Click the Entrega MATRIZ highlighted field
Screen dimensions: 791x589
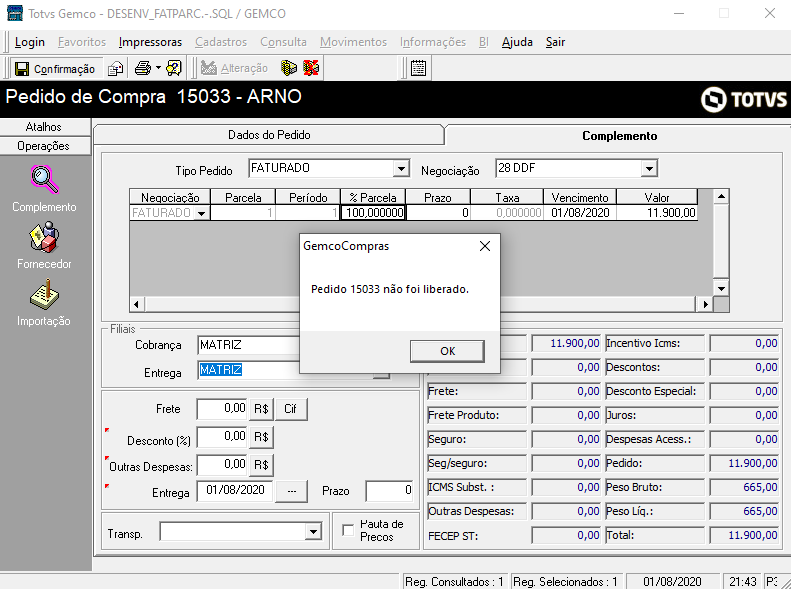(249, 370)
